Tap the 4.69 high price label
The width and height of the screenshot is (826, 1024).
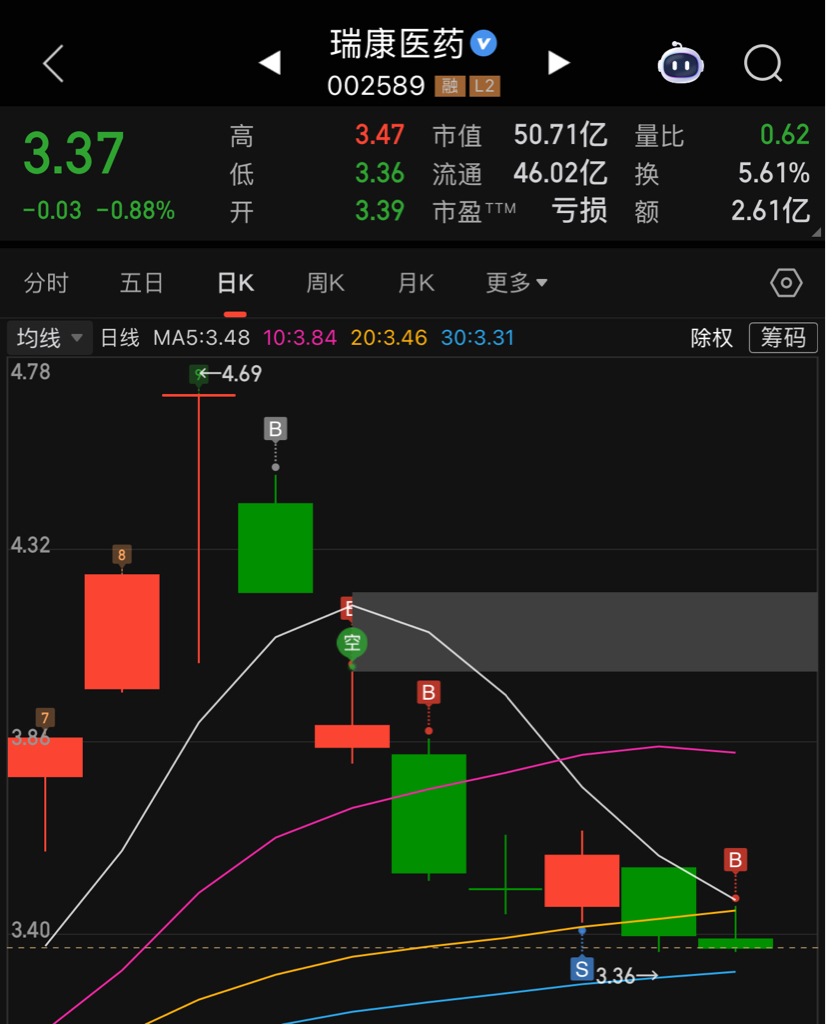tap(241, 374)
